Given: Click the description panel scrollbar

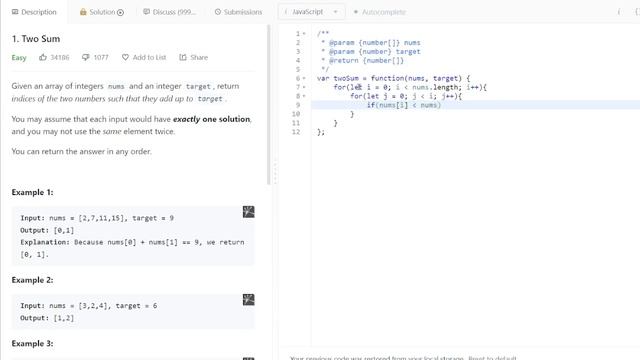Looking at the screenshot, I should point(269,105).
